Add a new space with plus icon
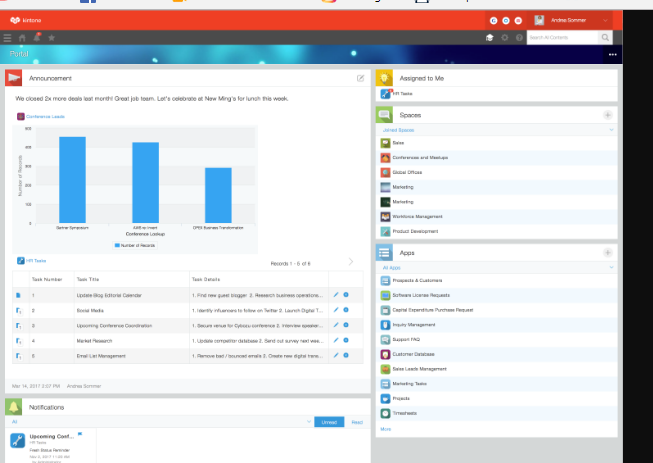 (608, 116)
